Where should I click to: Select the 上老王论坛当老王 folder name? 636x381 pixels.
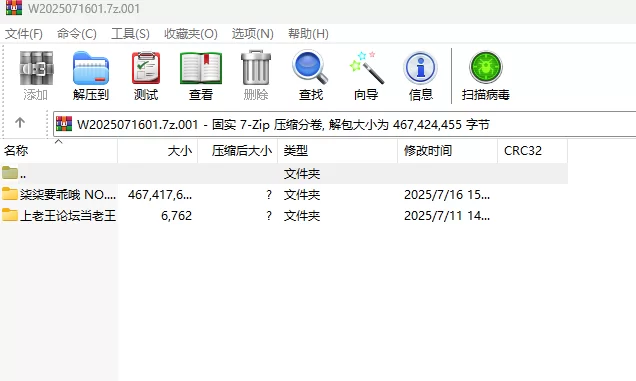(68, 215)
